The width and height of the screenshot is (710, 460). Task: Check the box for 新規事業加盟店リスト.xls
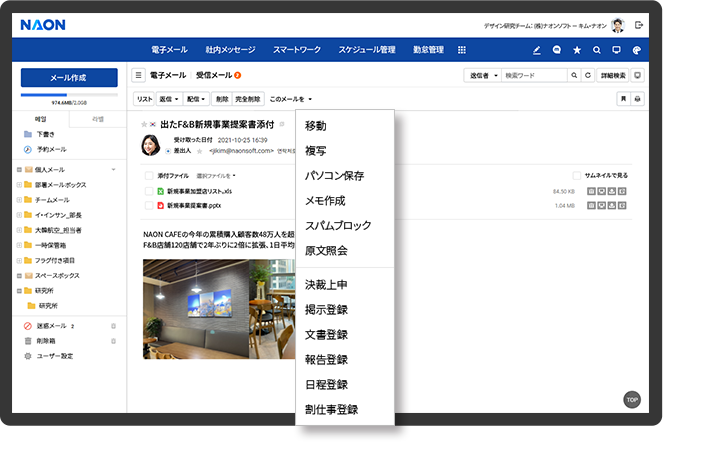pyautogui.click(x=148, y=190)
